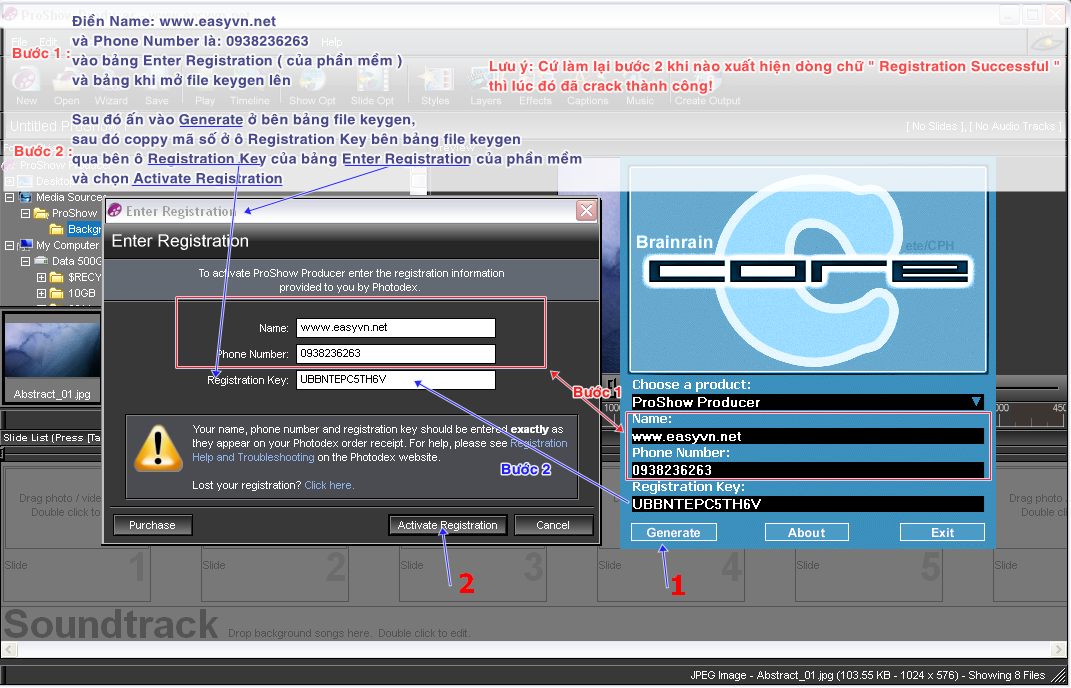
Task: Cancel the Enter Registration dialog
Action: pos(553,525)
